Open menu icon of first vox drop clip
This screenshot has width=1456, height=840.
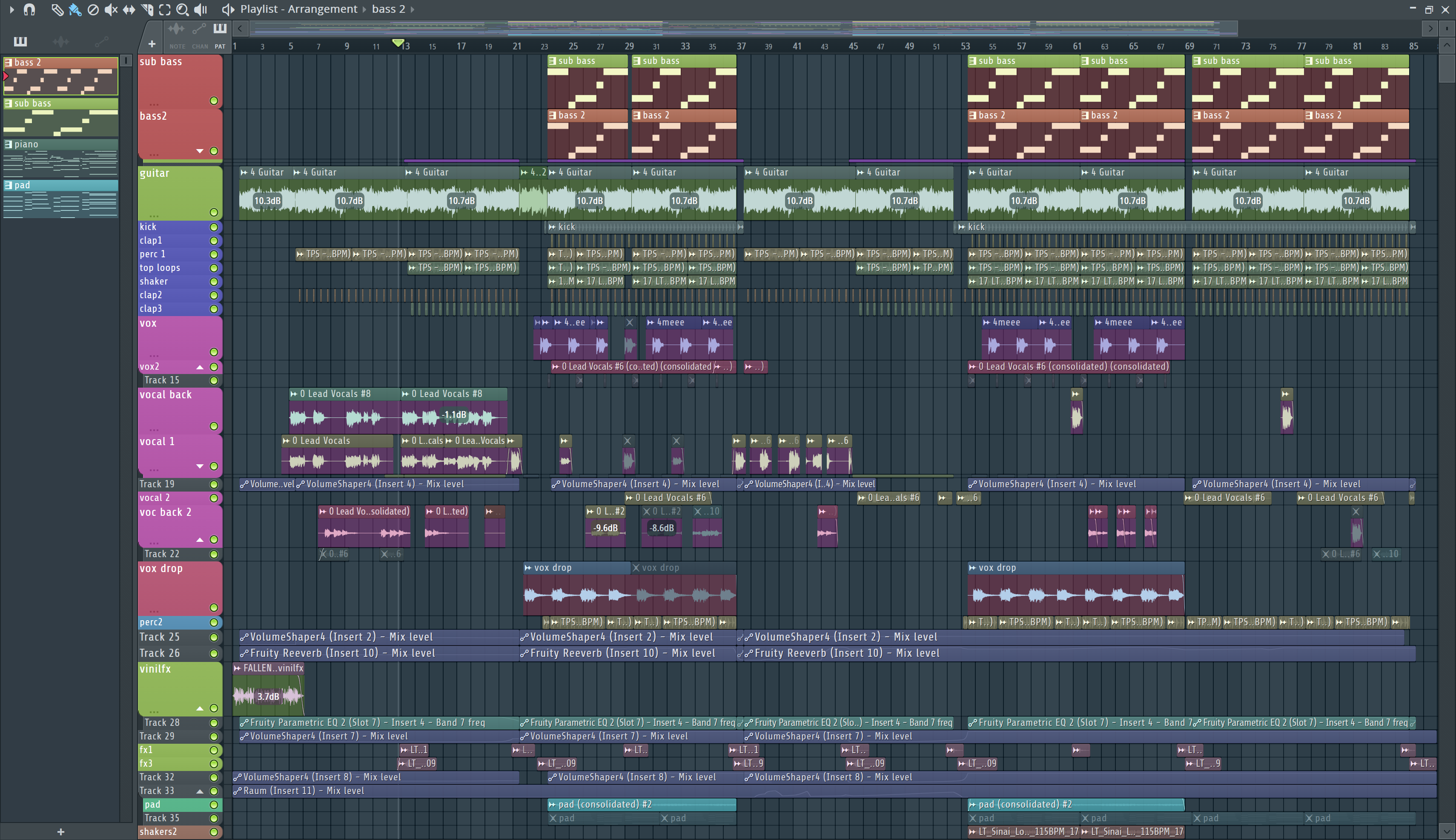click(527, 568)
